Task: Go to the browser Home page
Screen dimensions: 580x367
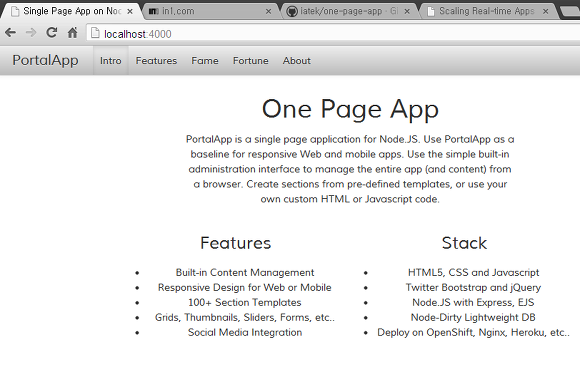Action: (72, 33)
